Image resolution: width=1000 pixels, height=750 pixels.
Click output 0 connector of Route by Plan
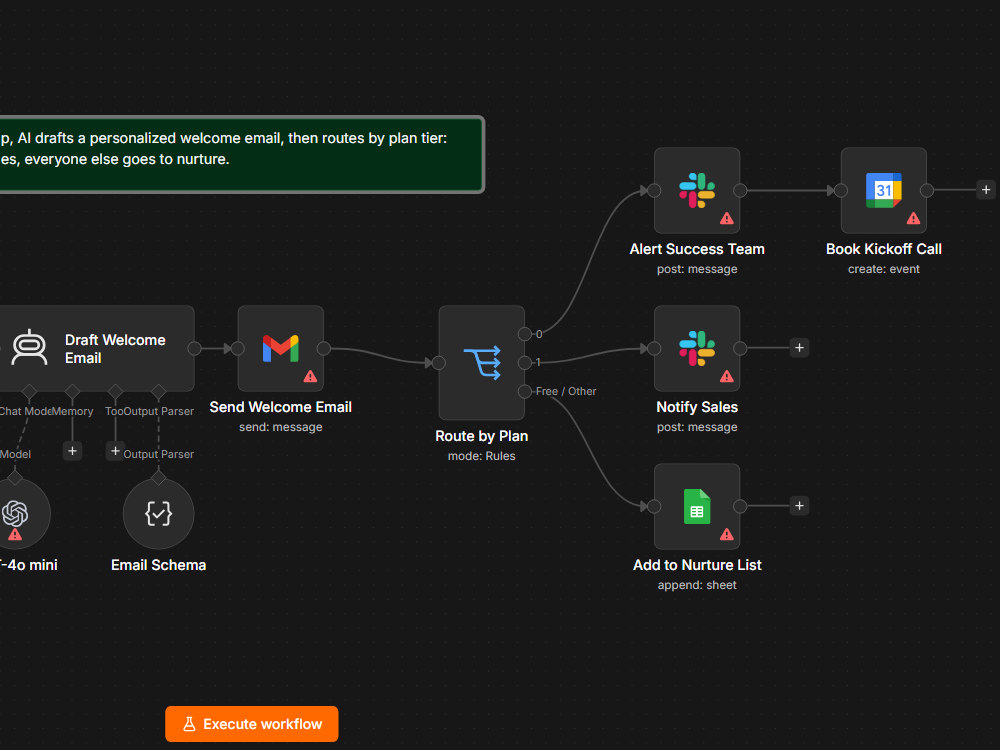click(x=525, y=334)
